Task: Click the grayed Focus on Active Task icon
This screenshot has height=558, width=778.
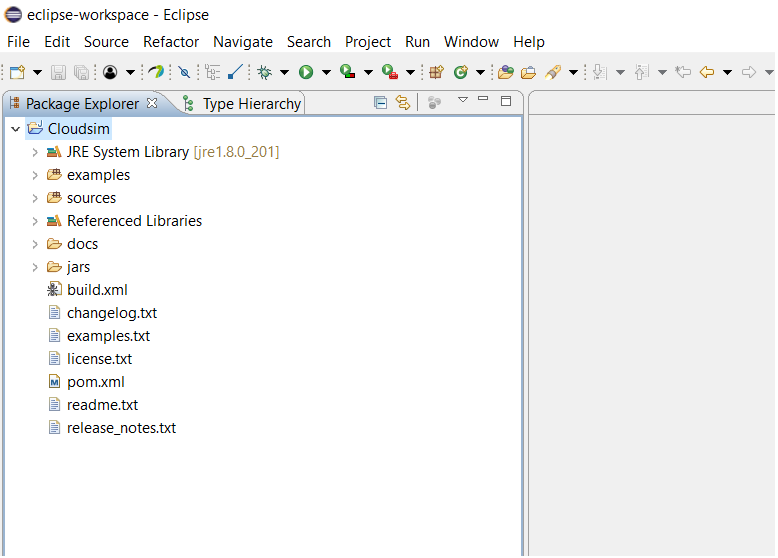Action: point(434,103)
